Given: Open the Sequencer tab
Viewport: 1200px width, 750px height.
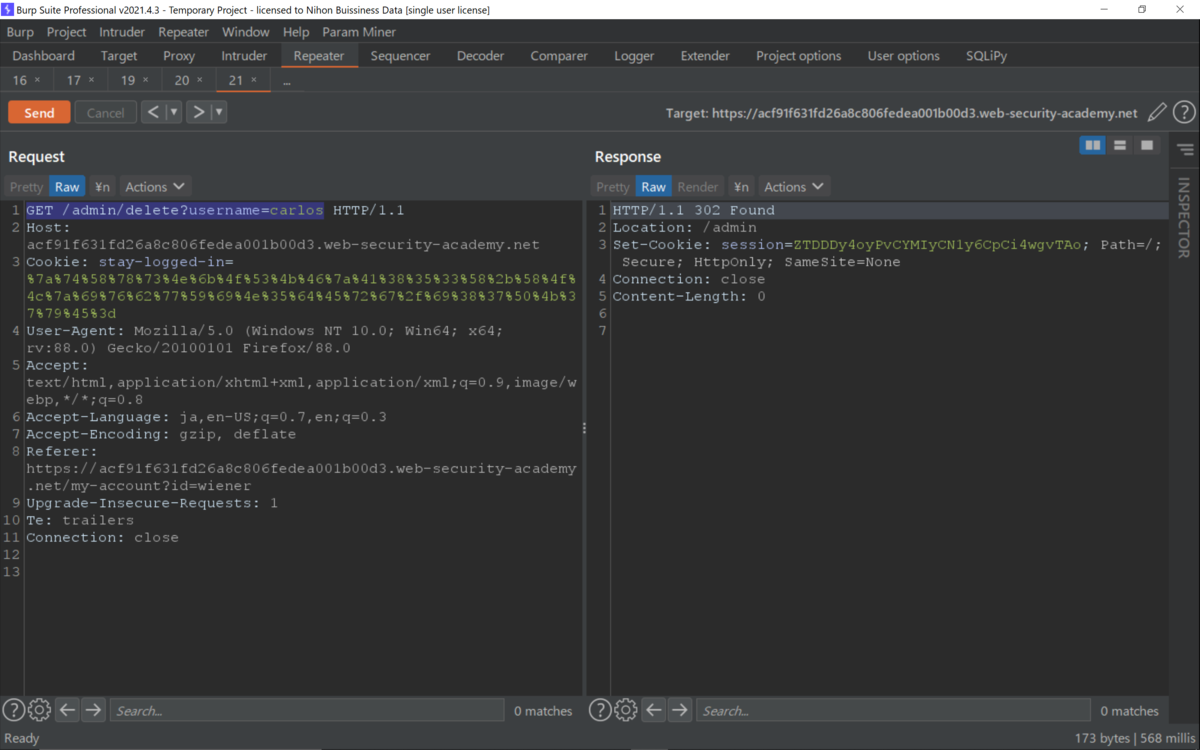Looking at the screenshot, I should (400, 56).
